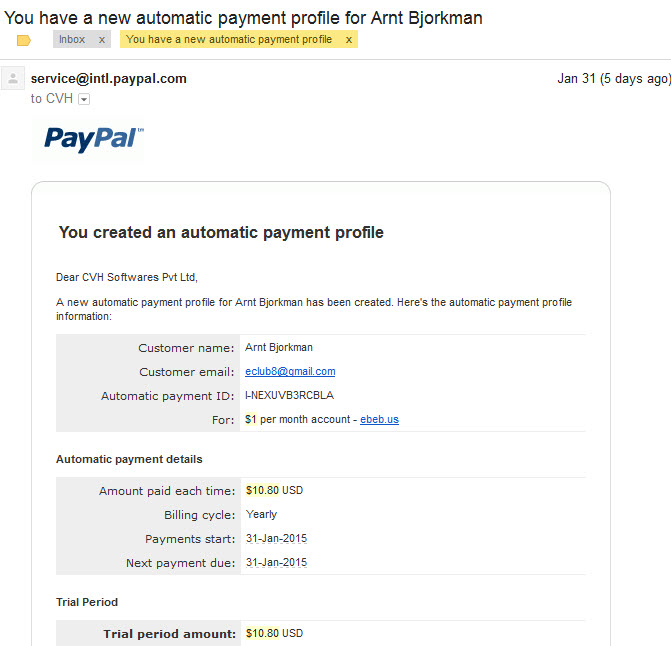Expand recipient details arrow next to CVH
This screenshot has width=671, height=646.
point(84,99)
